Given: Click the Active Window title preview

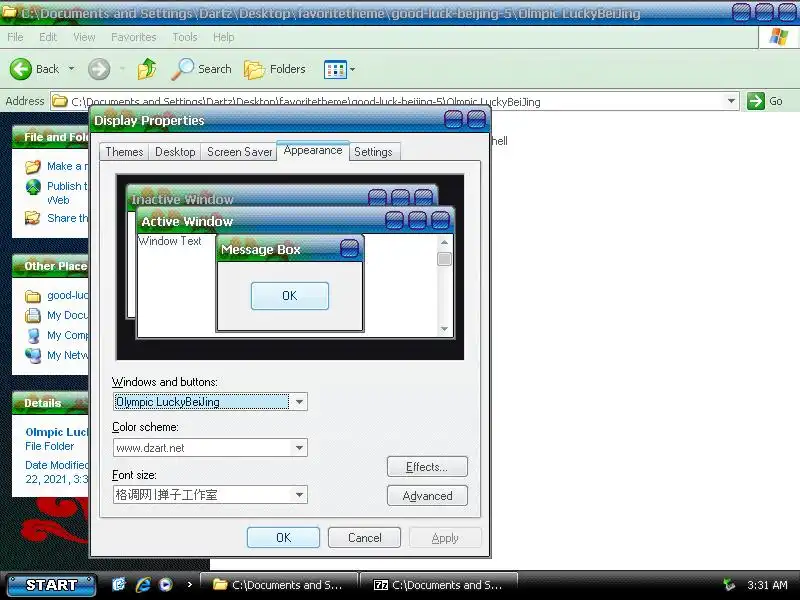Looking at the screenshot, I should point(187,221).
